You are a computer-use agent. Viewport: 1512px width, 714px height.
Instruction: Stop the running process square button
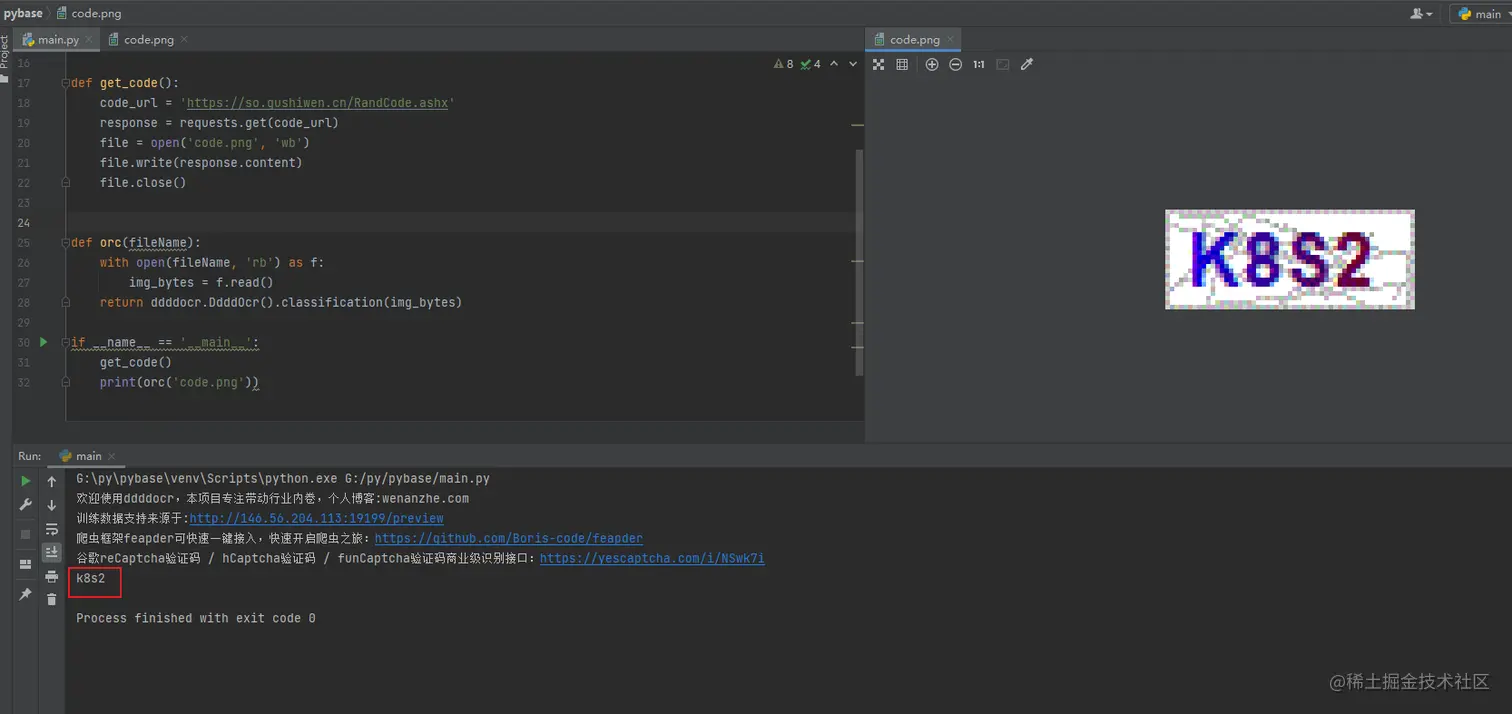26,534
